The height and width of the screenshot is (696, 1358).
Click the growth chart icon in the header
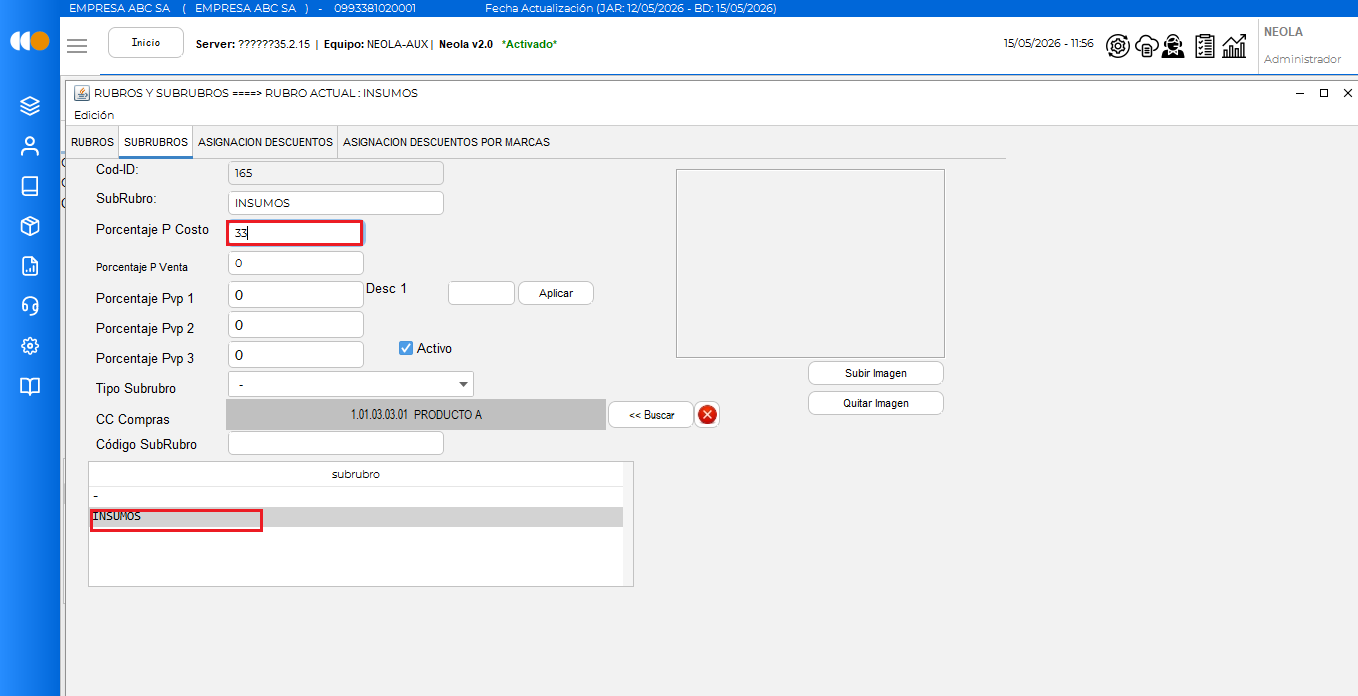pyautogui.click(x=1235, y=46)
